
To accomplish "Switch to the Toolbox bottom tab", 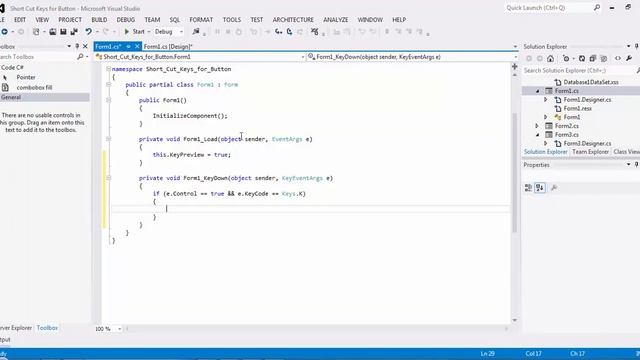I will coord(47,328).
